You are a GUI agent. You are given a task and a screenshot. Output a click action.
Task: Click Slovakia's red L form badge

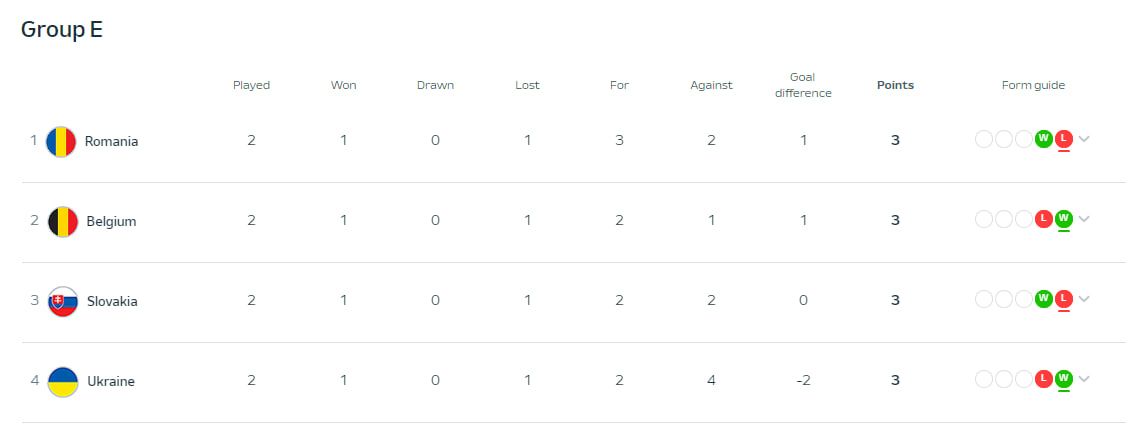(x=1064, y=299)
